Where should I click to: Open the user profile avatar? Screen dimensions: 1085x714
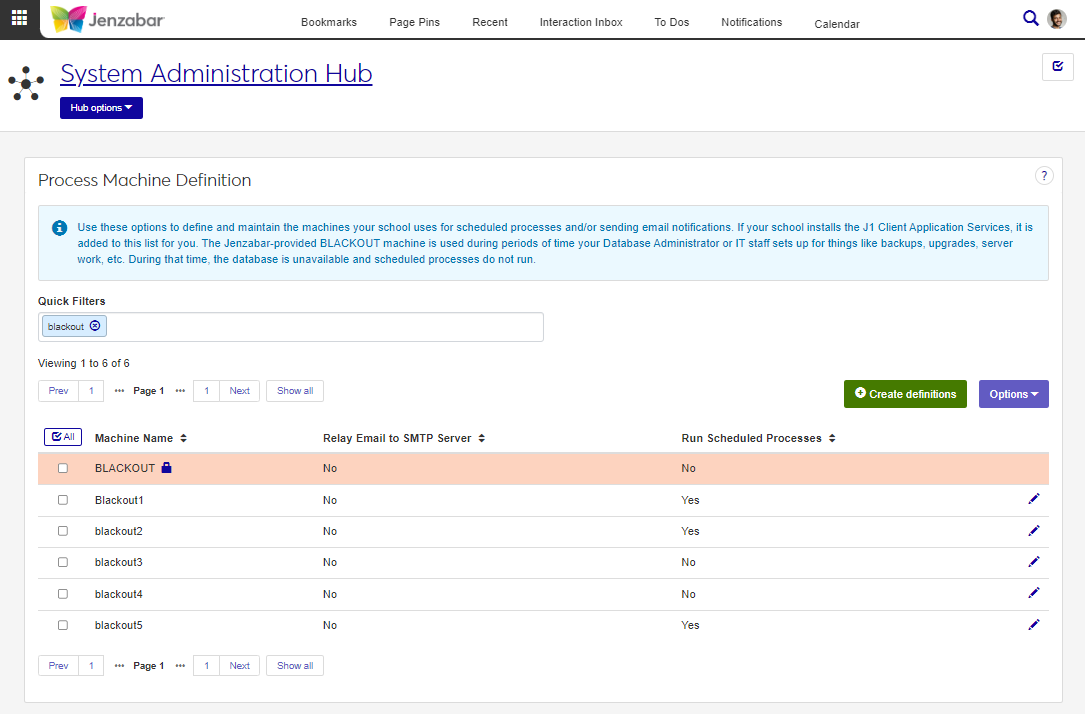click(1057, 19)
